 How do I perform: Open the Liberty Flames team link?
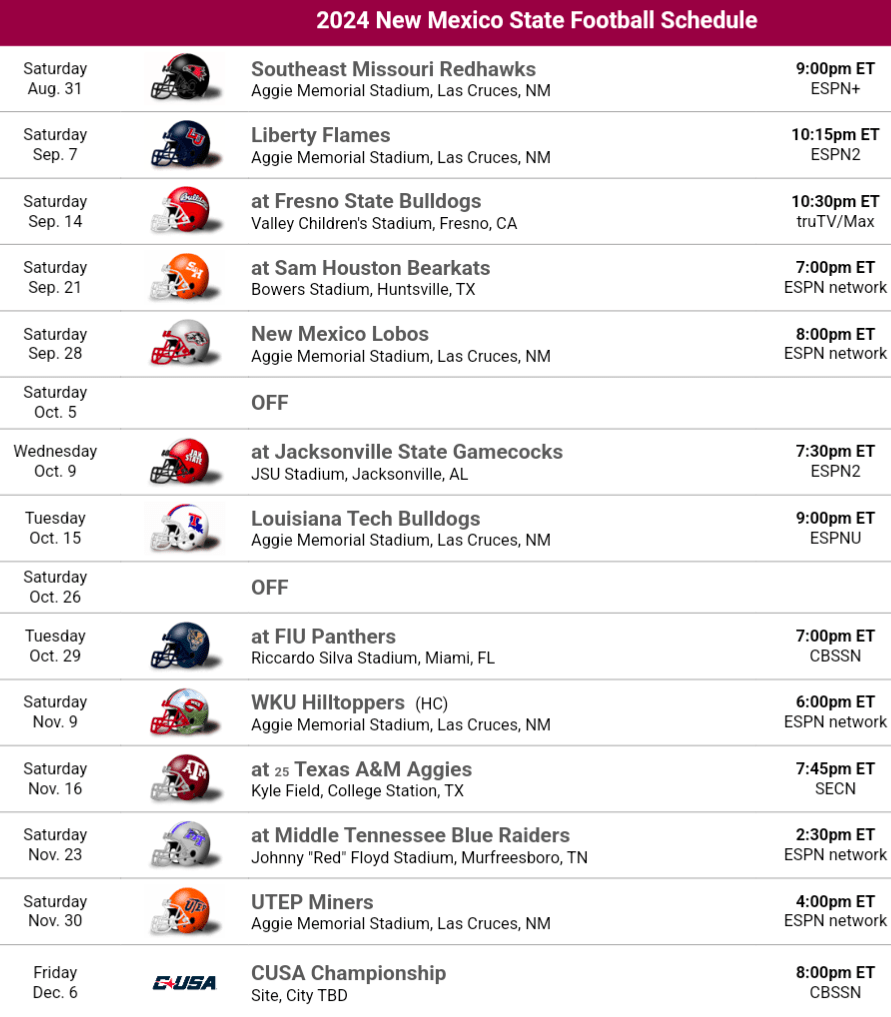tap(321, 135)
